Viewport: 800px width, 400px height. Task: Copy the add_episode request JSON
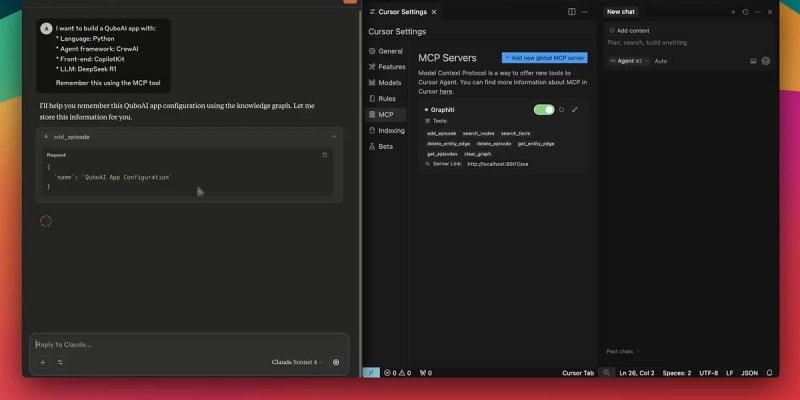(324, 155)
